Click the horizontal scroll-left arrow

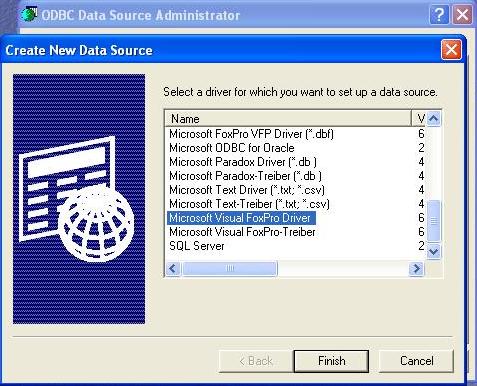(173, 268)
